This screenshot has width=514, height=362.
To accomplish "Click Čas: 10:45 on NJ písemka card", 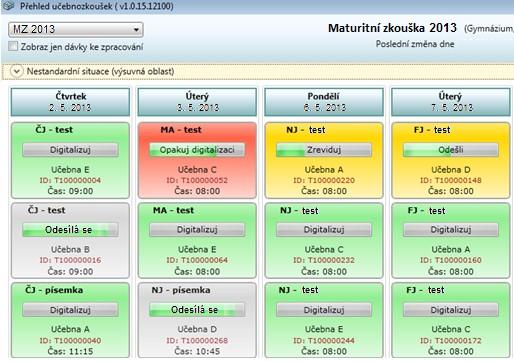I will 197,351.
